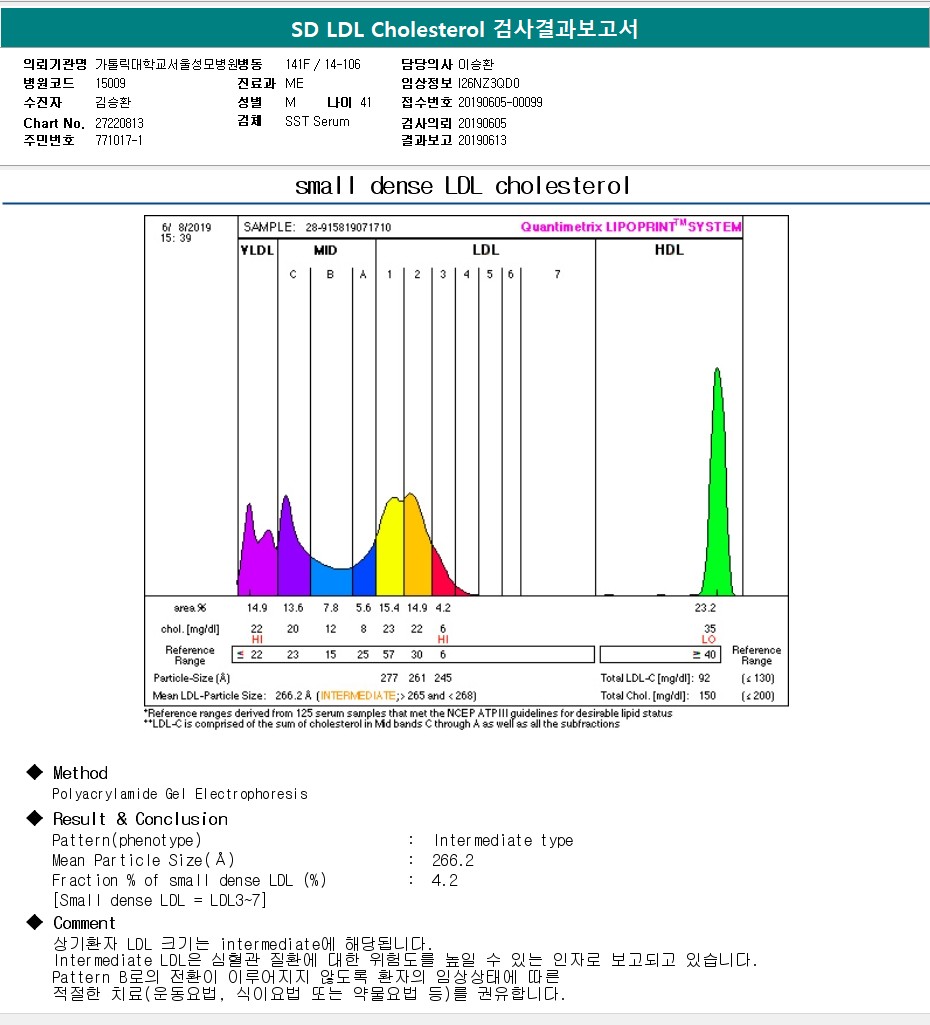
Task: Select the attending doctor name "이승환"
Action: click(476, 64)
